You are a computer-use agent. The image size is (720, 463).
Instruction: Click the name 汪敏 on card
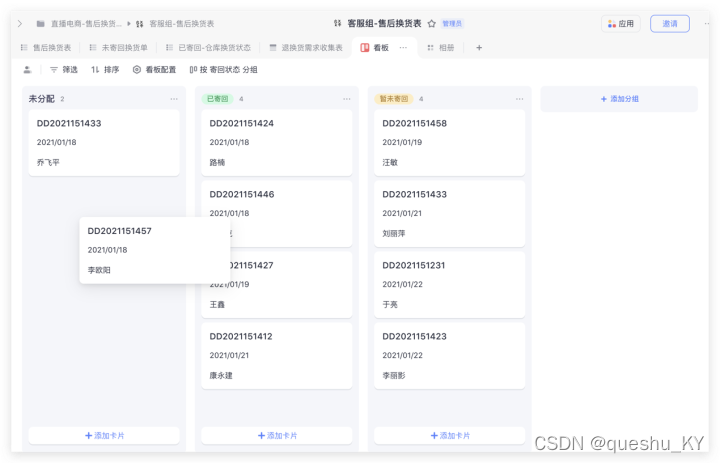point(390,163)
